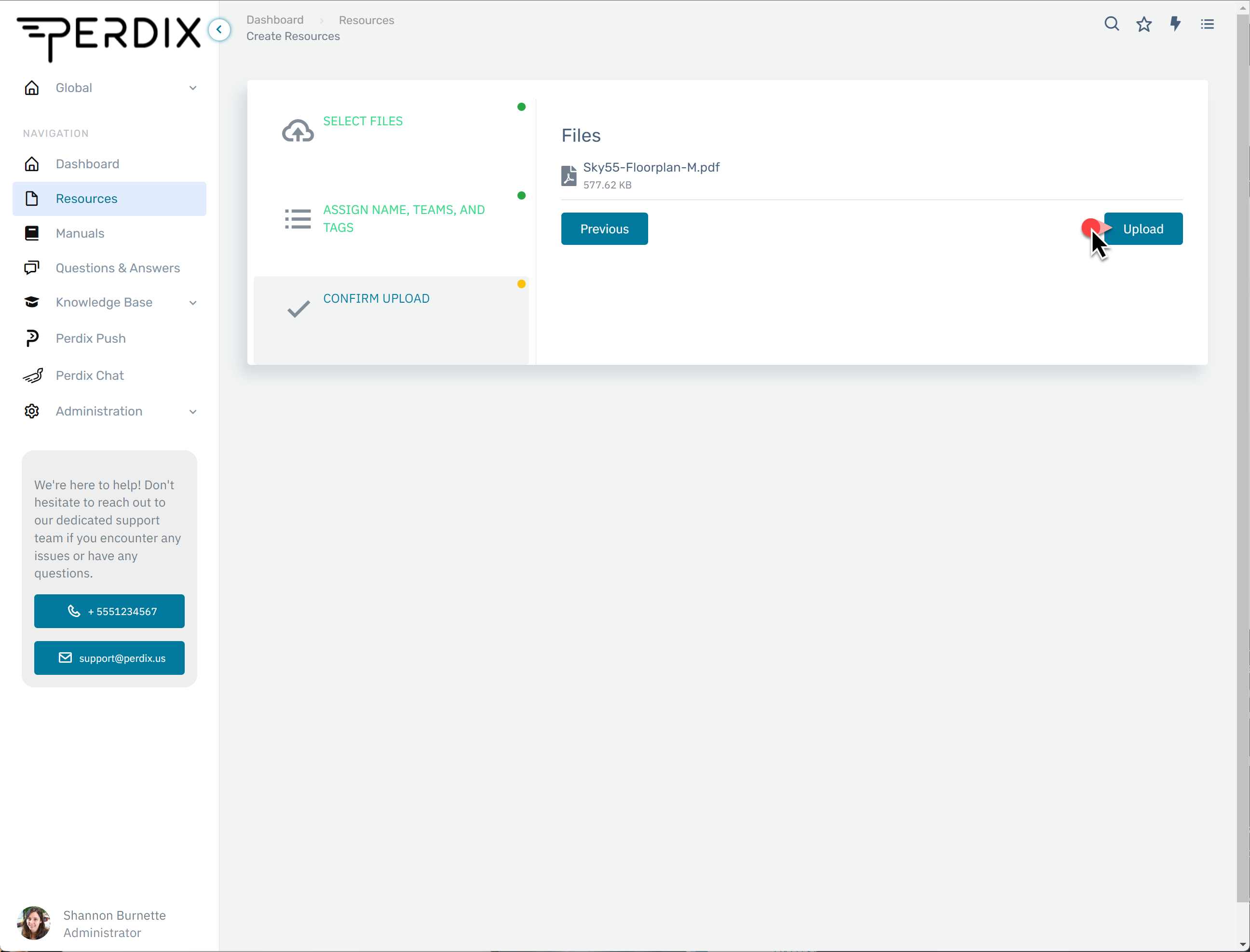The height and width of the screenshot is (952, 1250).
Task: Expand the Knowledge Base chevron
Action: [193, 303]
